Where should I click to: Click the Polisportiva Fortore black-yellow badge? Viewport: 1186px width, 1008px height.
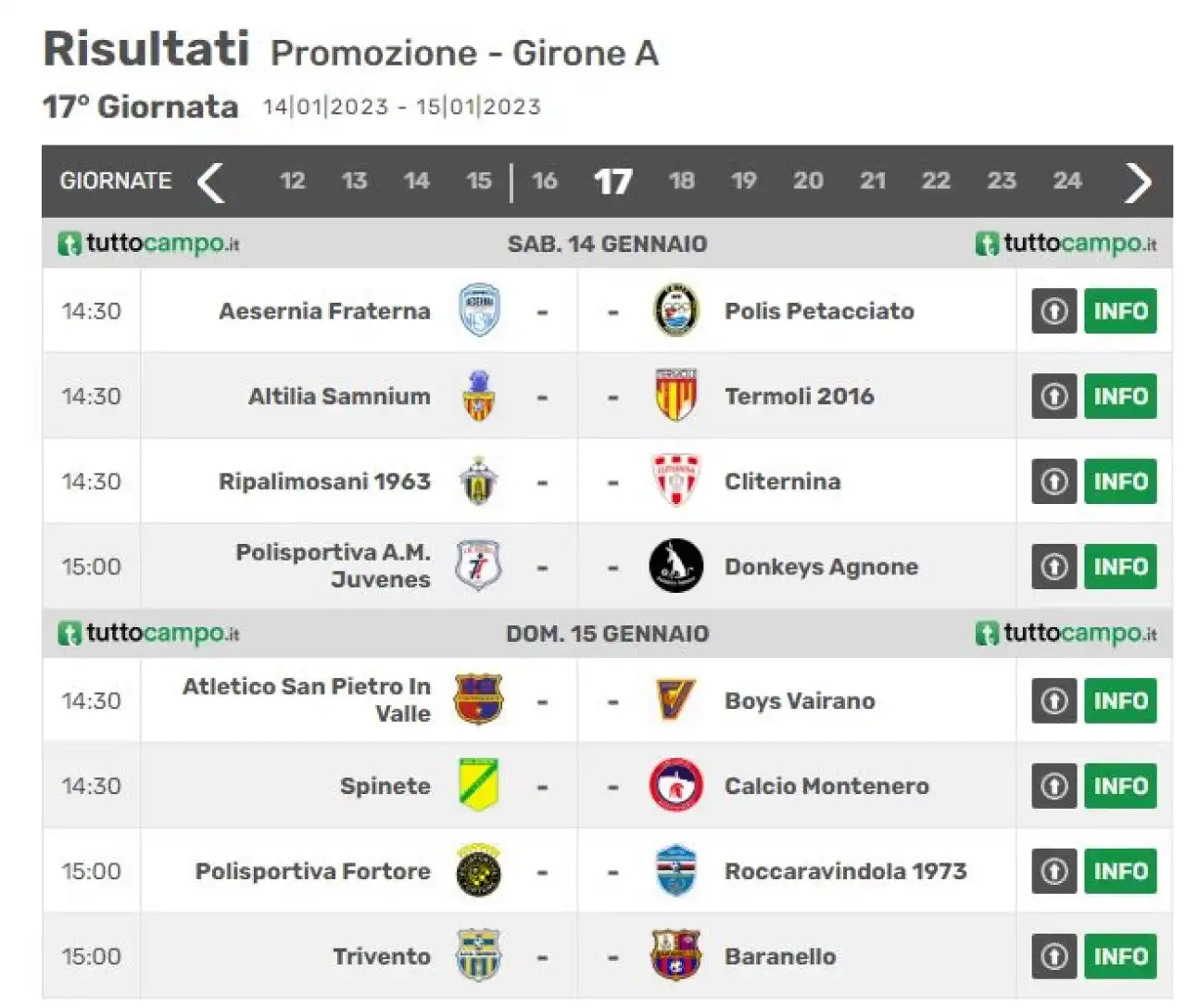(479, 871)
